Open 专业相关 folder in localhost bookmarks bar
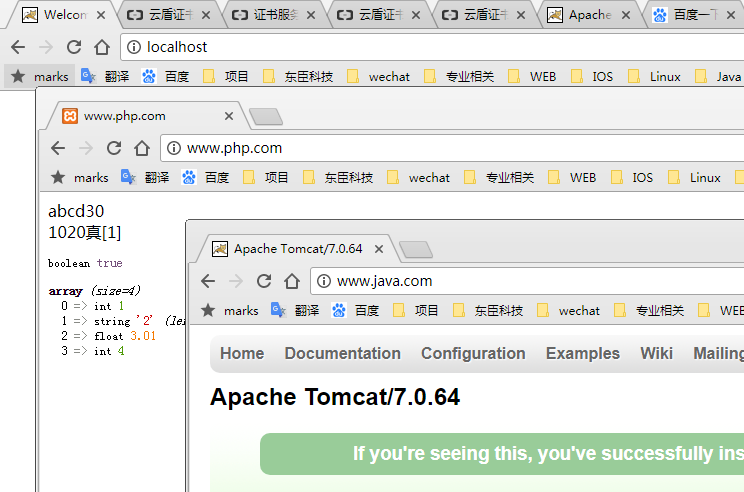Viewport: 744px width, 492px height. click(x=459, y=76)
